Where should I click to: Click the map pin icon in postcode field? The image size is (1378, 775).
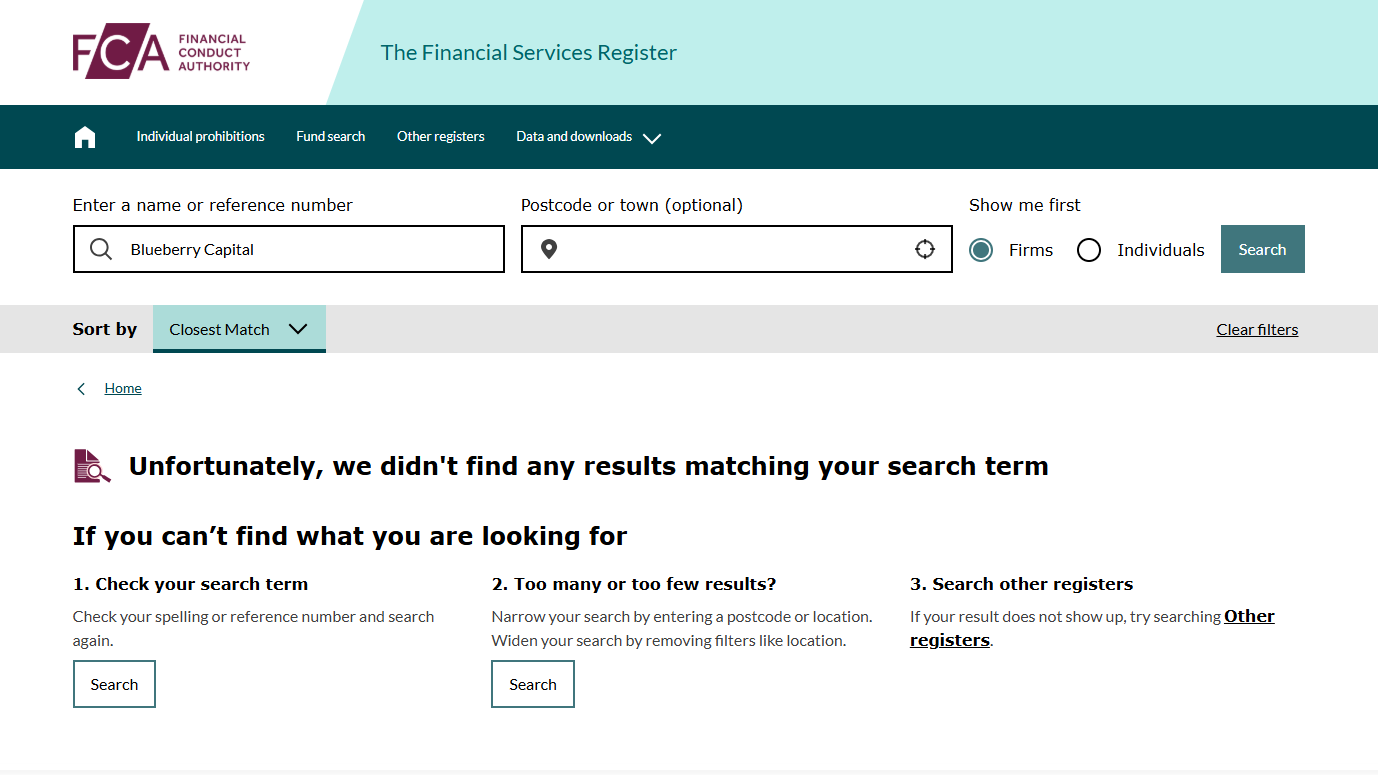pos(548,249)
